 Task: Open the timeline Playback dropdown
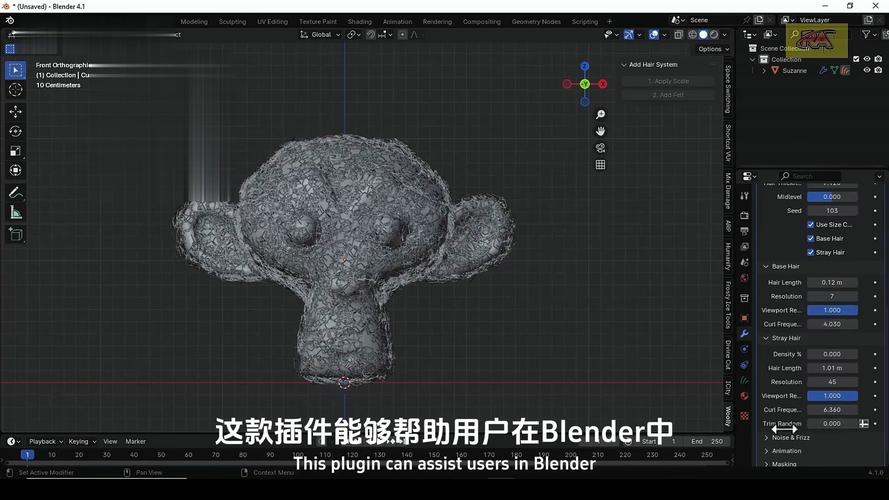(46, 442)
